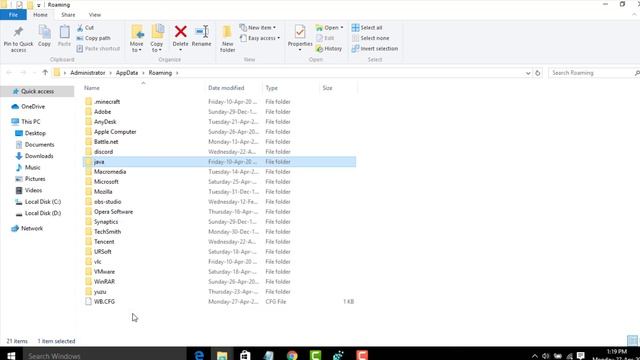Show file History

tap(329, 49)
